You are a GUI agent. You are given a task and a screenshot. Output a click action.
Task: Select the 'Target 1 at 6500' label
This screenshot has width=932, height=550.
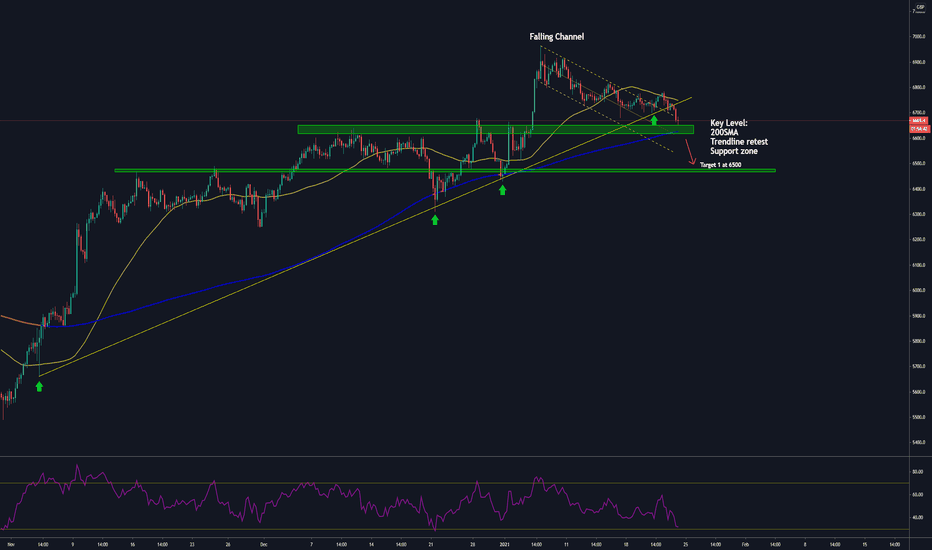[x=720, y=165]
